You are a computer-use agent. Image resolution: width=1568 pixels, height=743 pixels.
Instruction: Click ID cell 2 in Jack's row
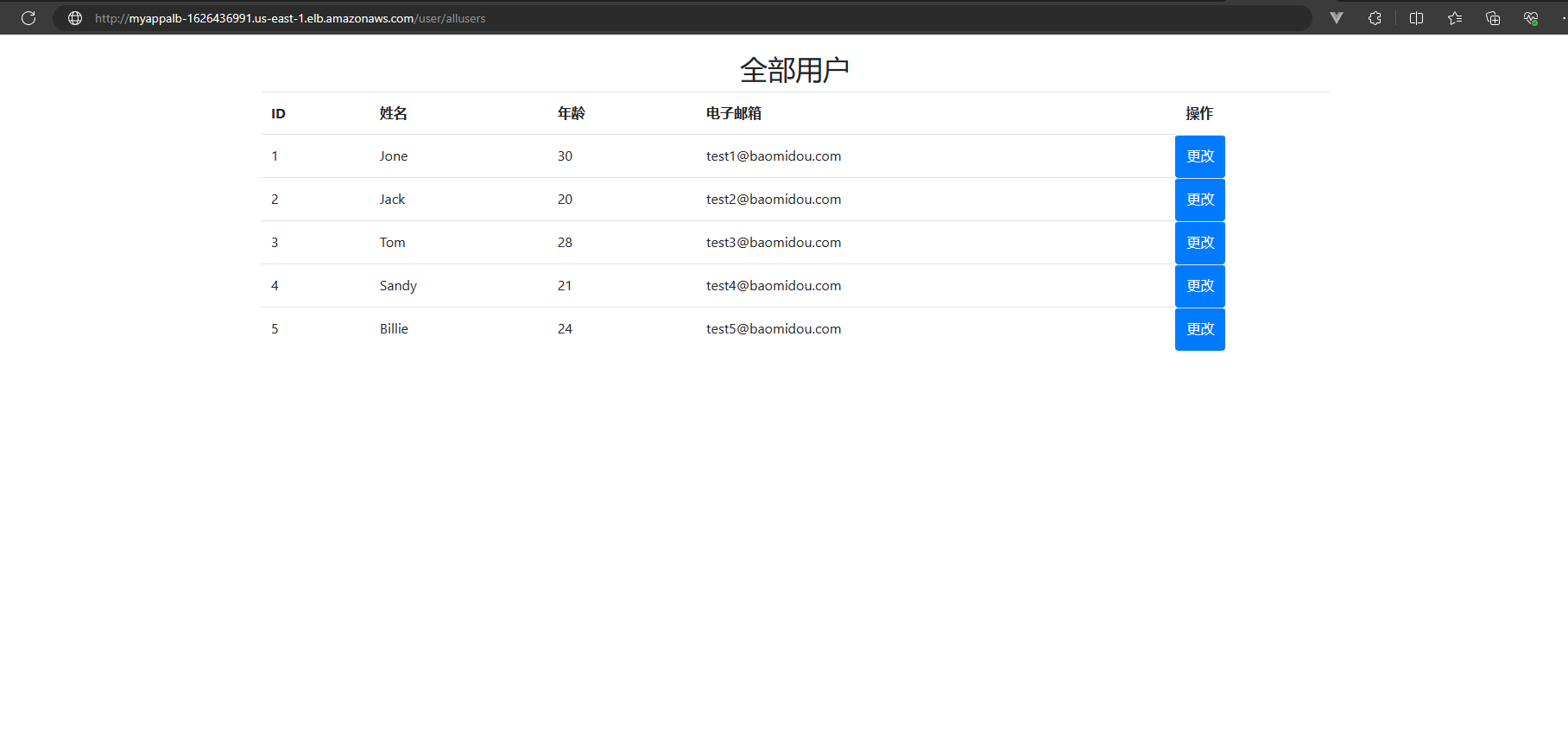(275, 200)
